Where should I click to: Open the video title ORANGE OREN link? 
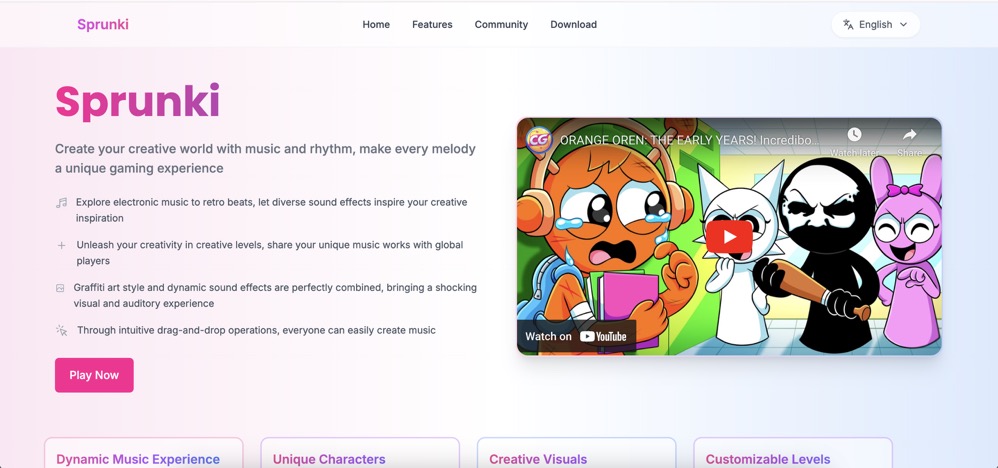pos(685,140)
